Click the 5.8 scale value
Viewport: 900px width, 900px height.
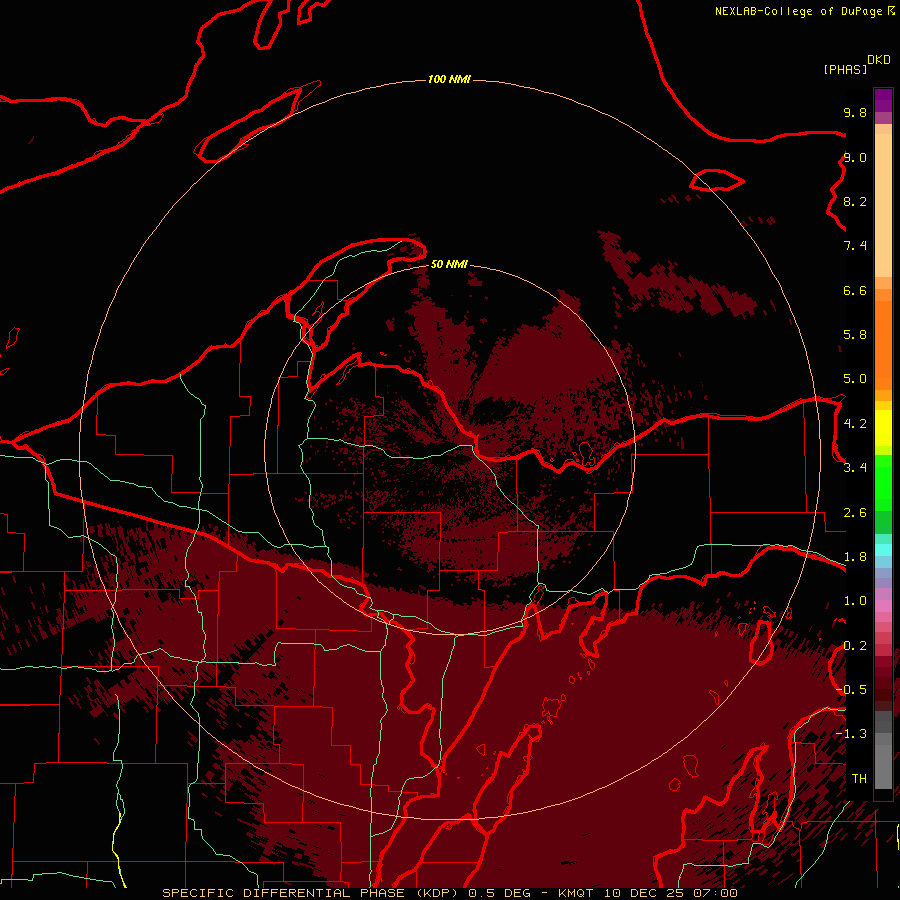coord(855,335)
